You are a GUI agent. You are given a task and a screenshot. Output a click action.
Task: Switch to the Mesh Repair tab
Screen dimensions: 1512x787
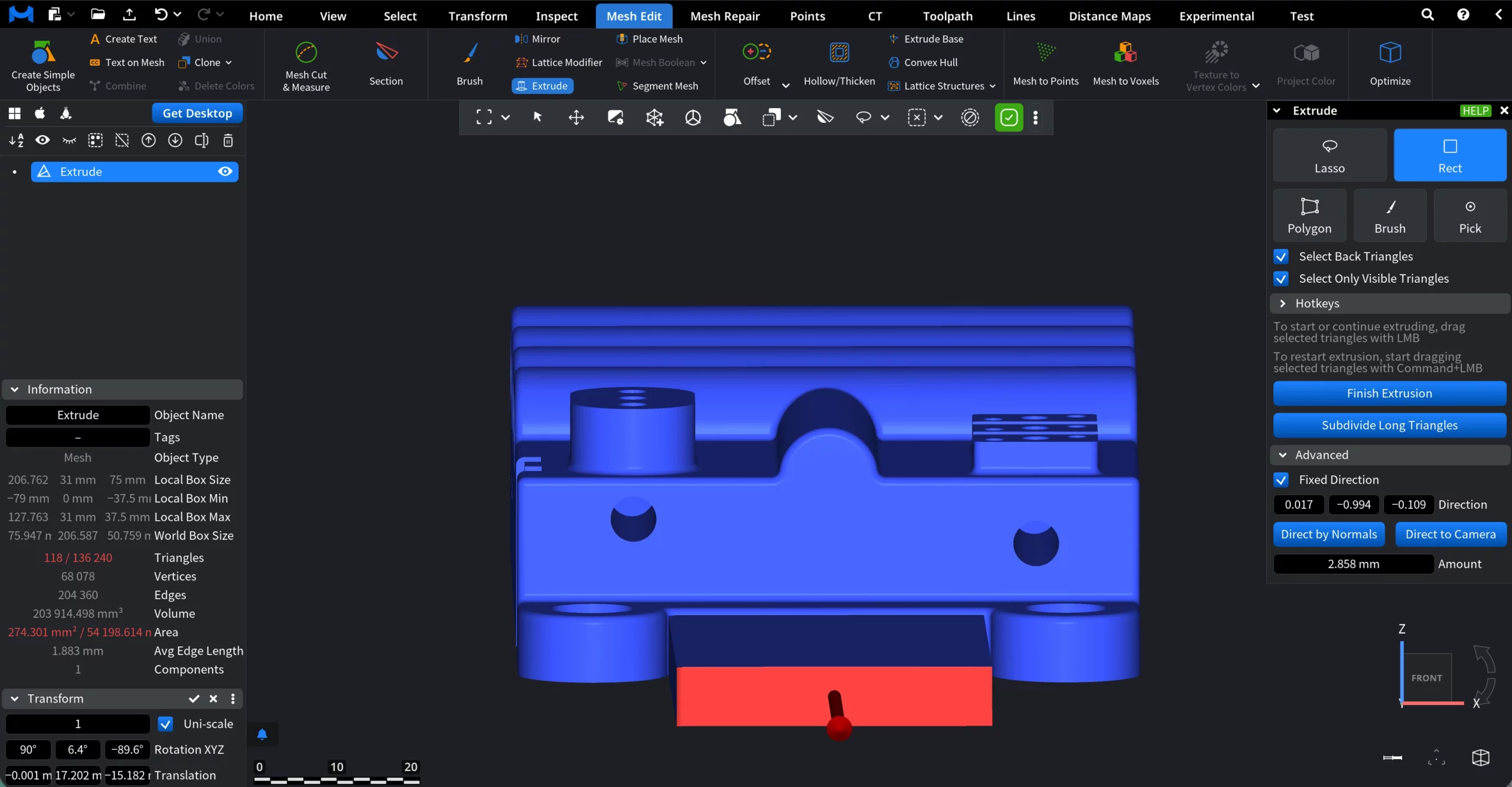click(725, 15)
